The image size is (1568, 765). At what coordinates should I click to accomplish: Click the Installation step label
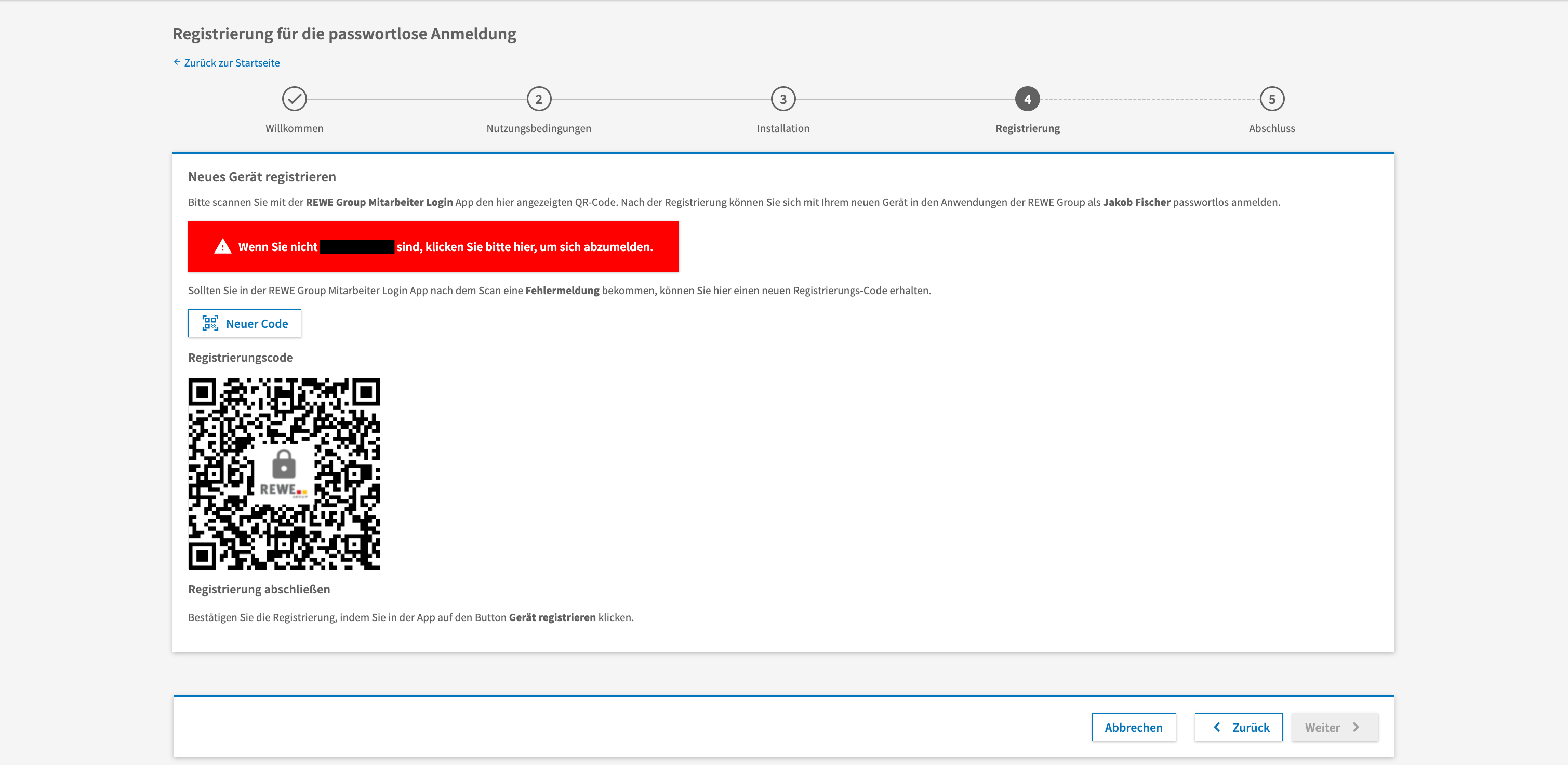pos(783,128)
